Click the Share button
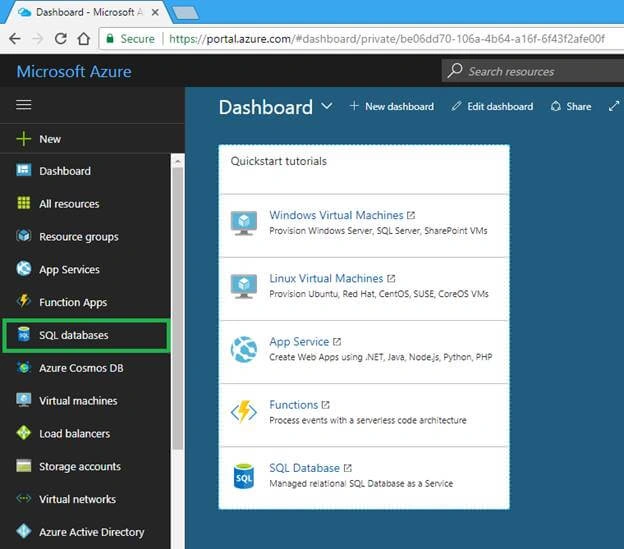 coord(571,106)
